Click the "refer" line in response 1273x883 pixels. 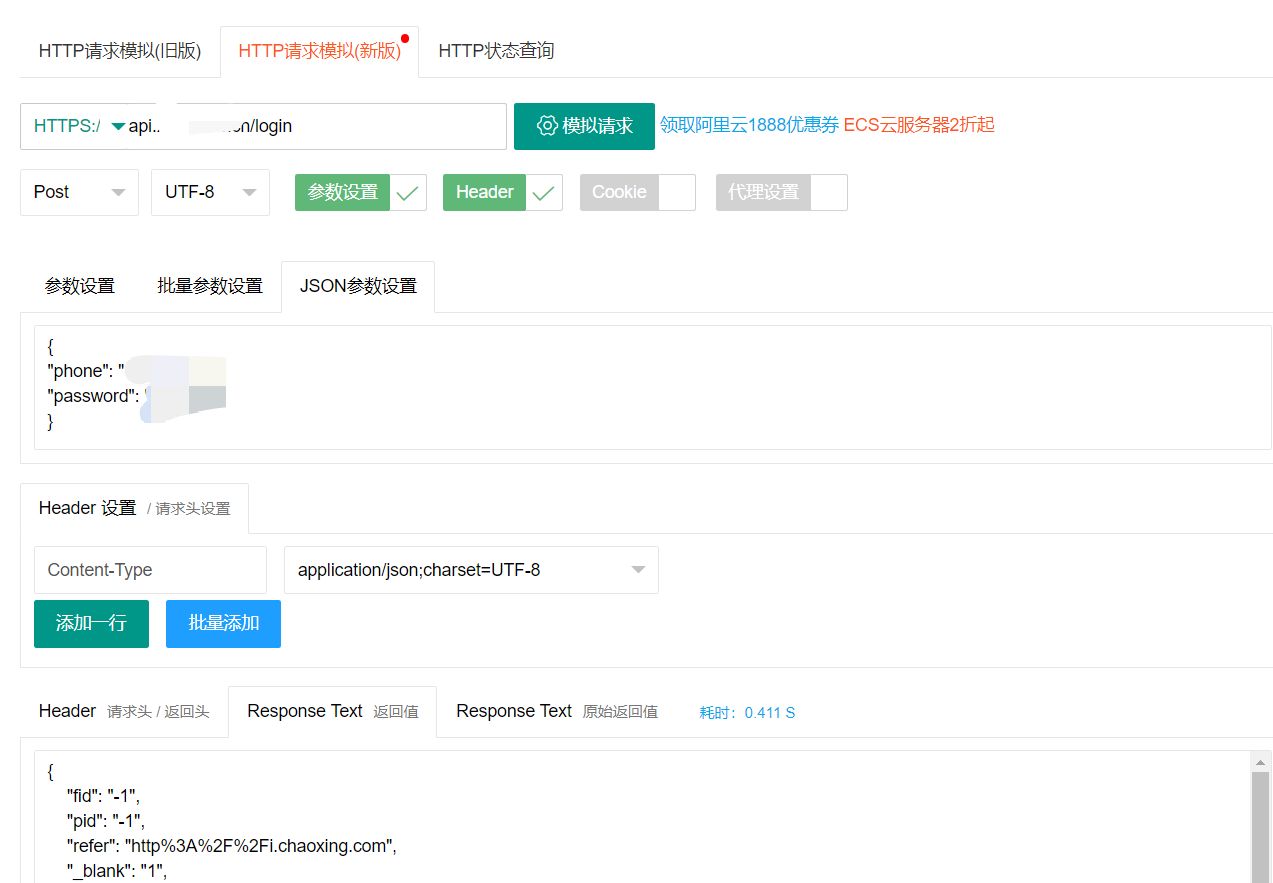(x=231, y=846)
